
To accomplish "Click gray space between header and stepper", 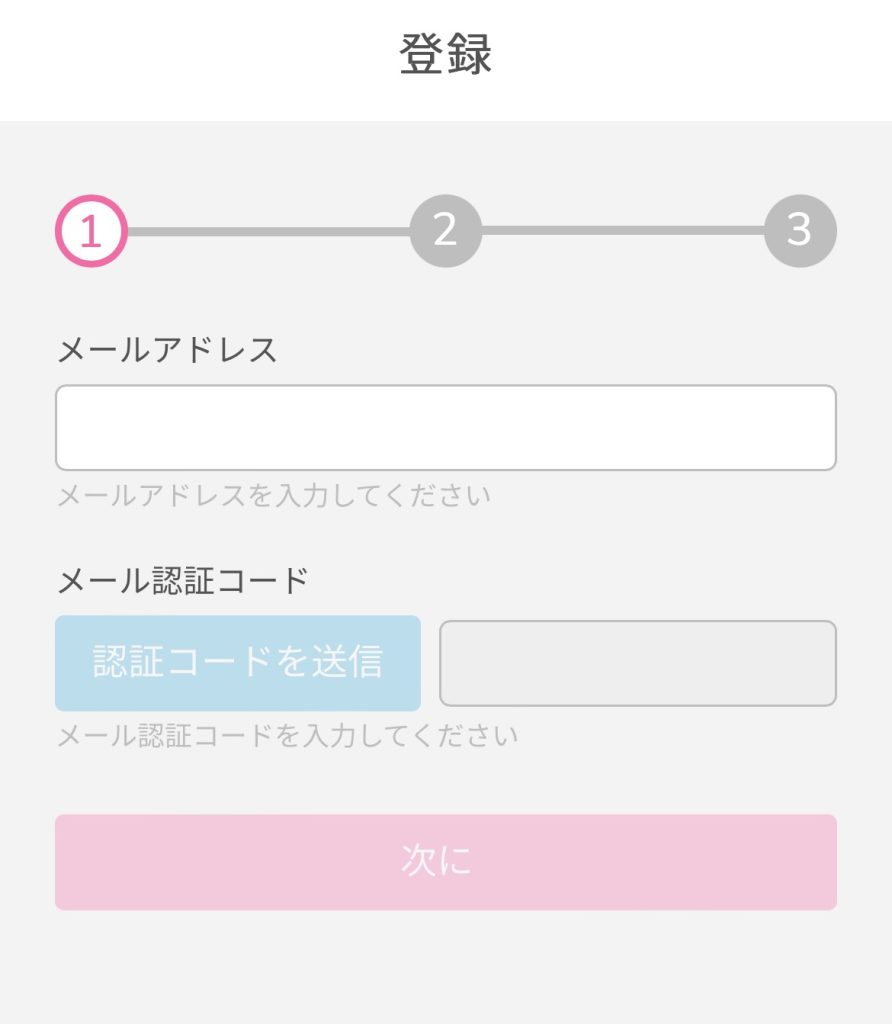I will click(446, 157).
